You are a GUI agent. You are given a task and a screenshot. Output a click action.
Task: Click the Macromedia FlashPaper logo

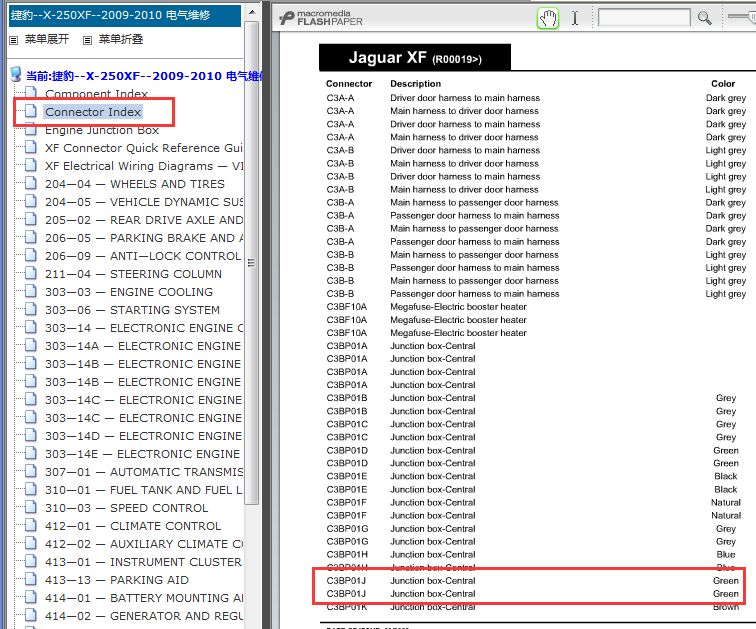click(321, 18)
